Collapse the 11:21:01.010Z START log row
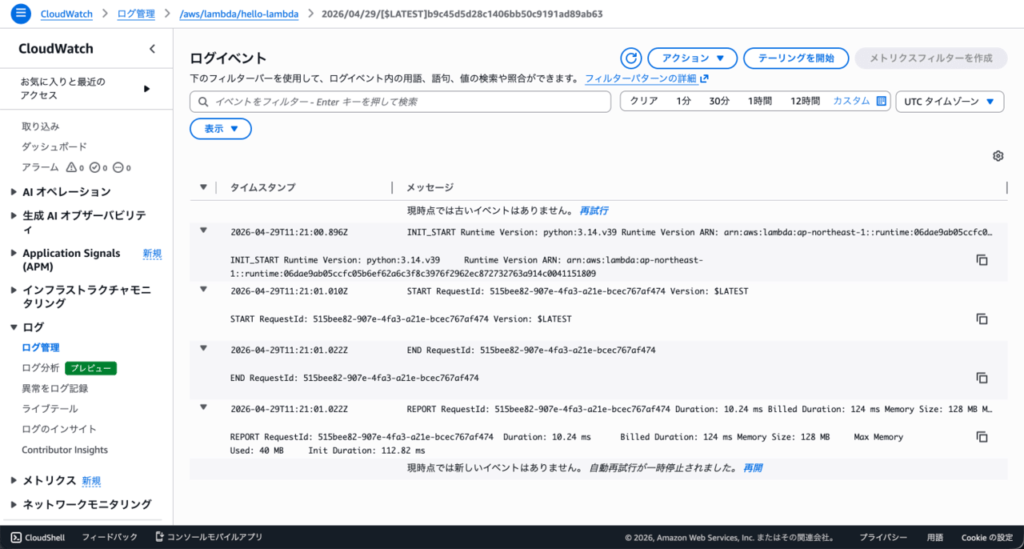The image size is (1024, 549). point(203,289)
